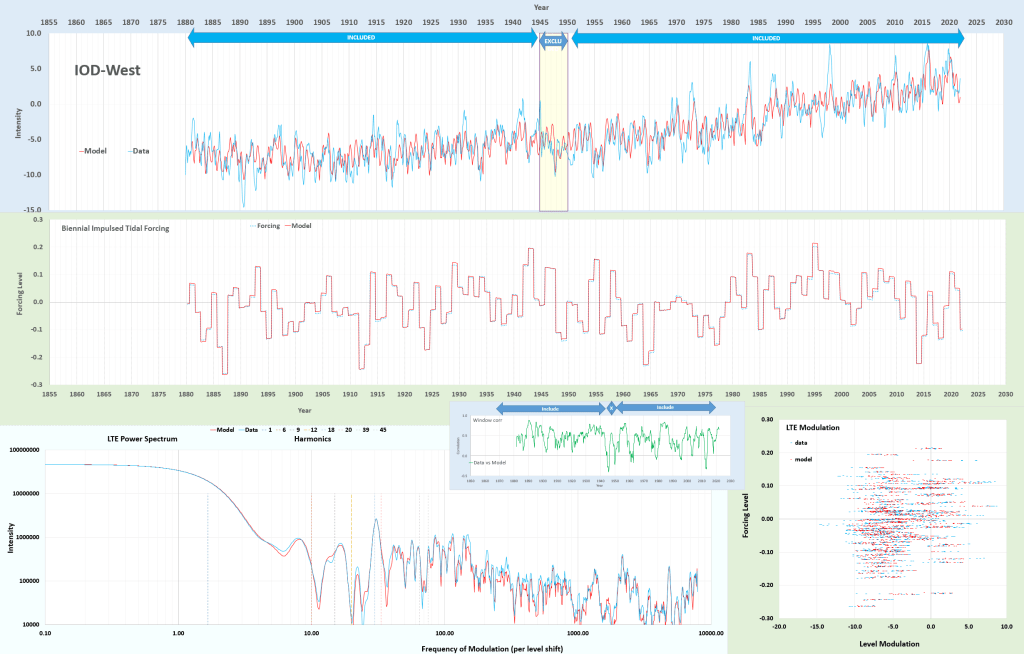Click the X marker between the Include arrows
This screenshot has width=1024, height=654.
611,408
